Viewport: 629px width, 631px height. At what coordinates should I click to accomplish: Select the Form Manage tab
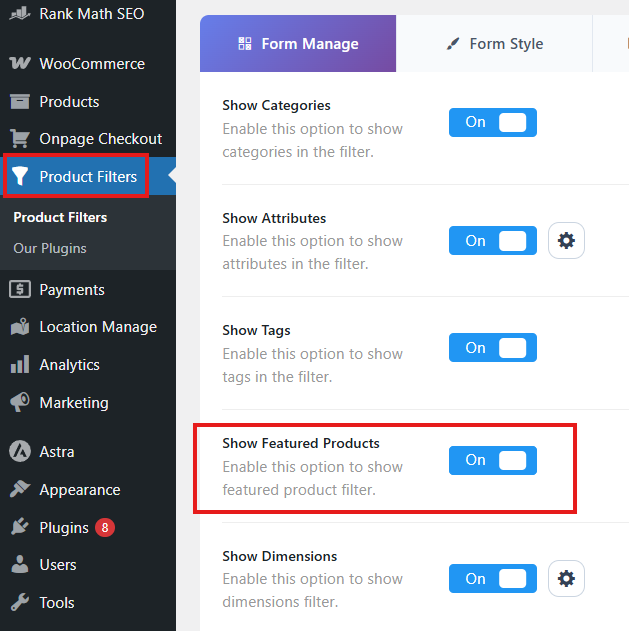pos(298,43)
